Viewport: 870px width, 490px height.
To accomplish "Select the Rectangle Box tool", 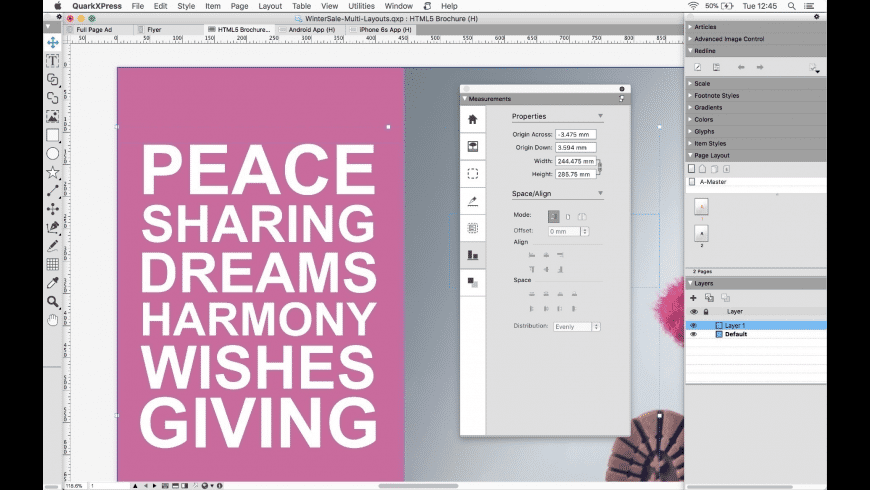I will (x=53, y=135).
